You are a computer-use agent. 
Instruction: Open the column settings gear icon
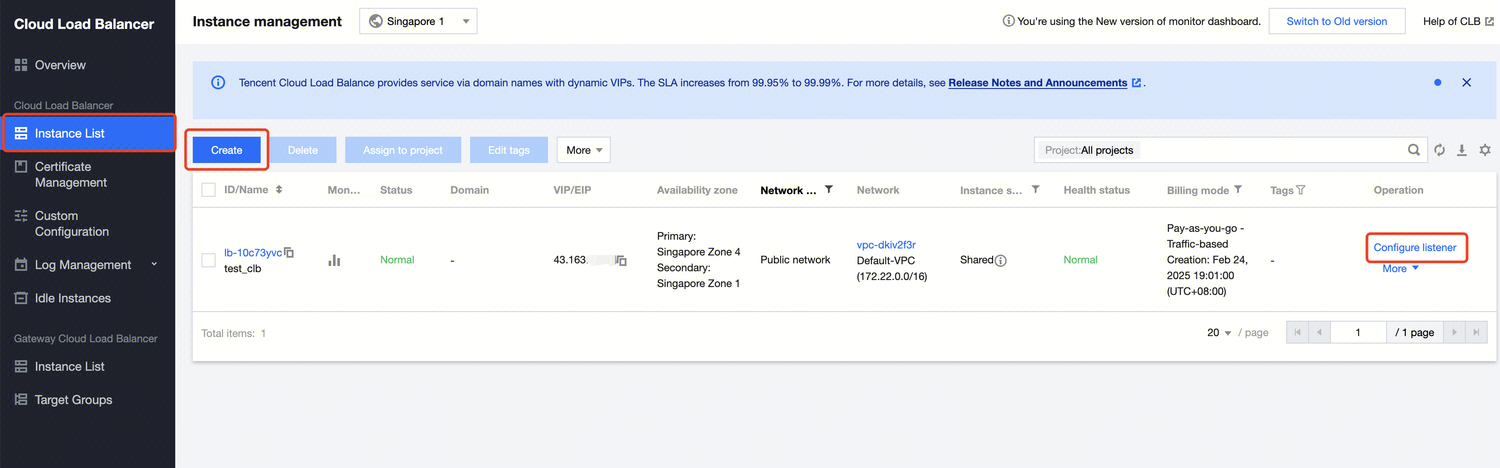(x=1485, y=150)
